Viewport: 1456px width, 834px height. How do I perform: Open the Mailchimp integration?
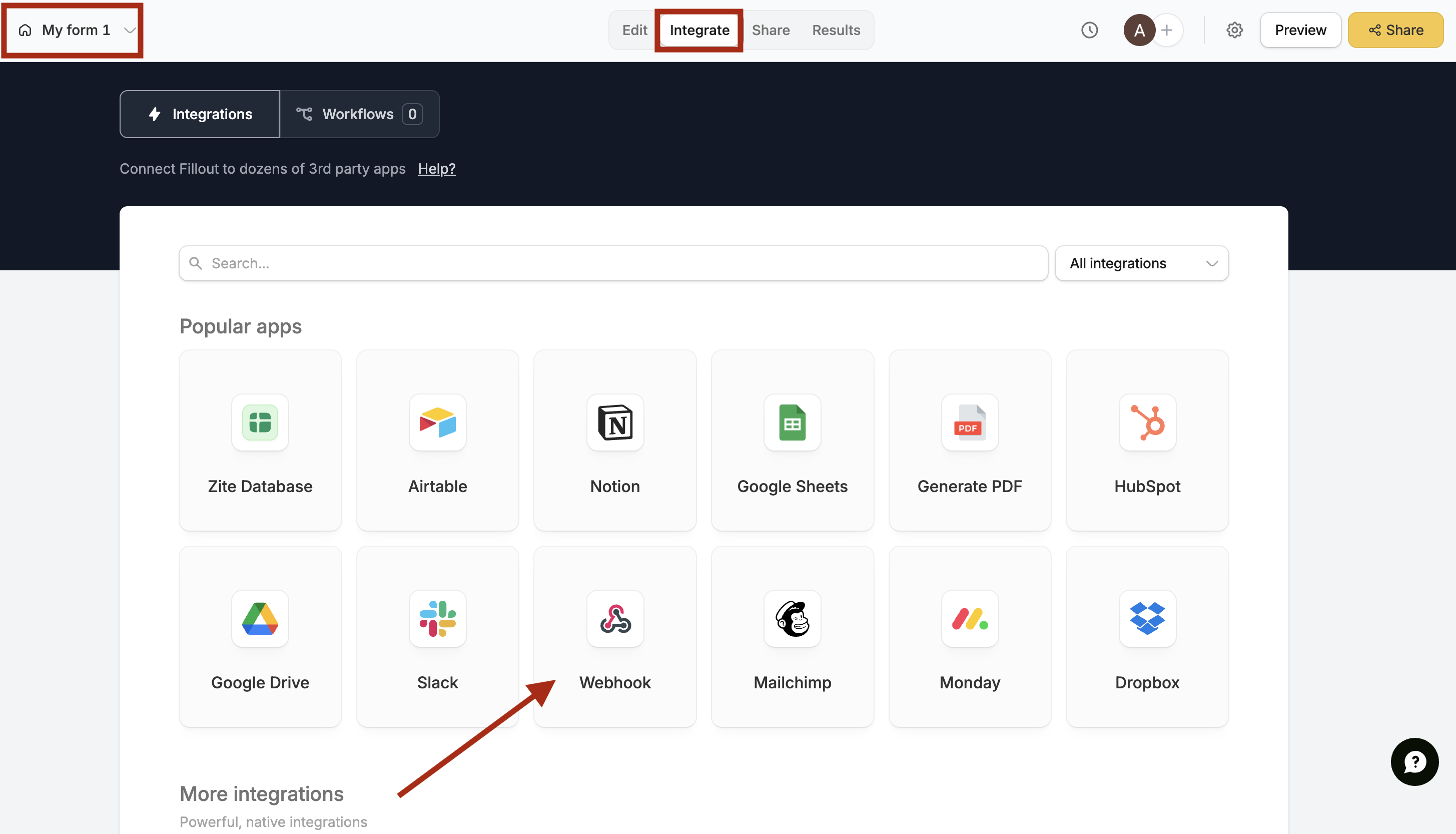(x=792, y=636)
